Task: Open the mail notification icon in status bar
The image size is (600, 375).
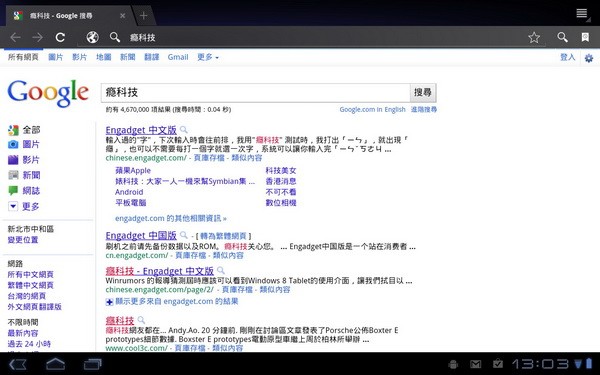Action: pyautogui.click(x=476, y=364)
